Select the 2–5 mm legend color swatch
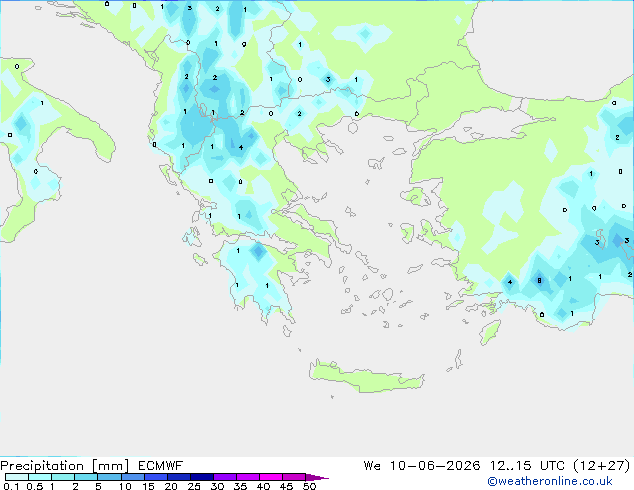The width and height of the screenshot is (634, 490). pos(86,477)
